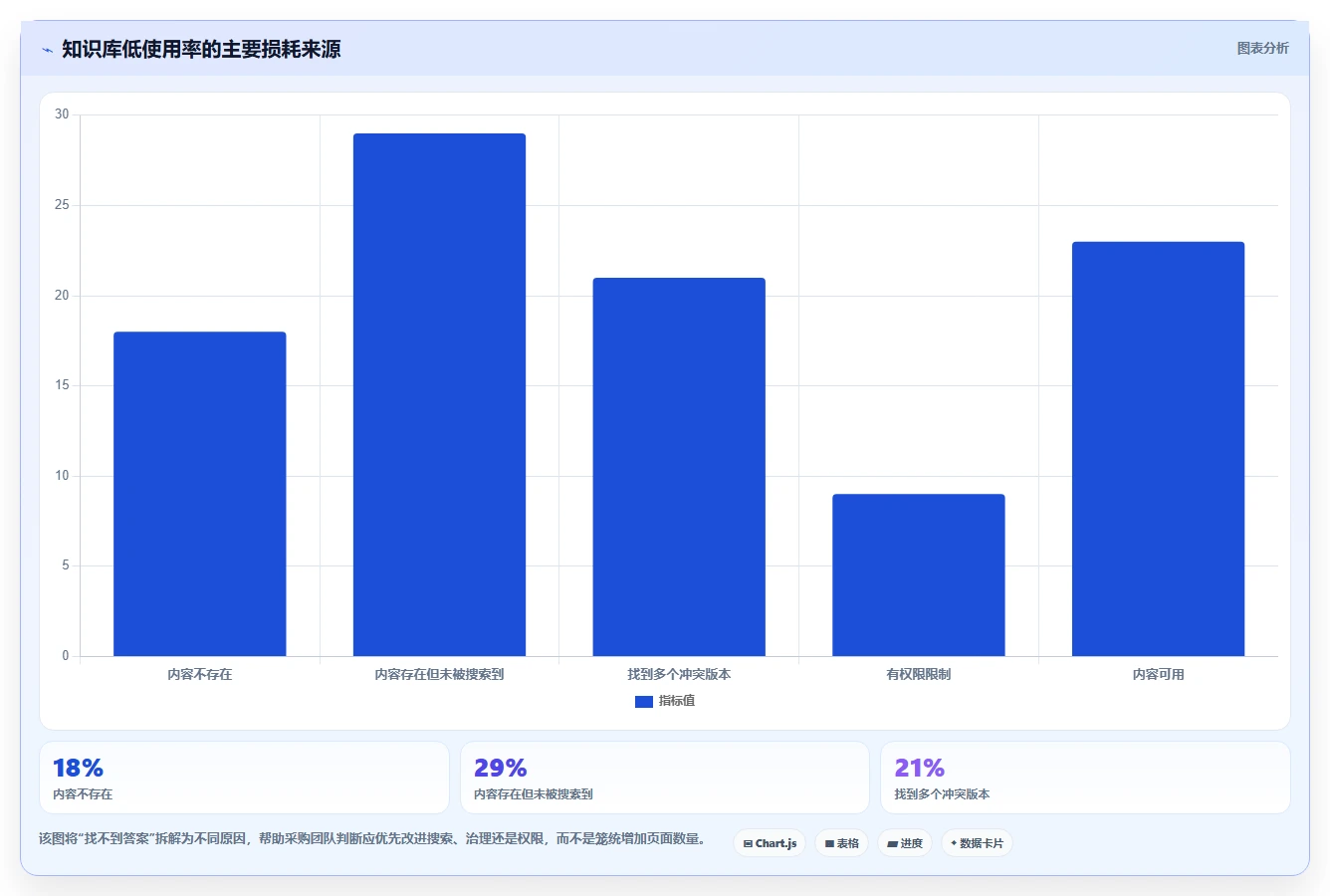The image size is (1330, 896).
Task: Click the x-axis label 内容存在但未被搜索到
Action: pos(439,674)
